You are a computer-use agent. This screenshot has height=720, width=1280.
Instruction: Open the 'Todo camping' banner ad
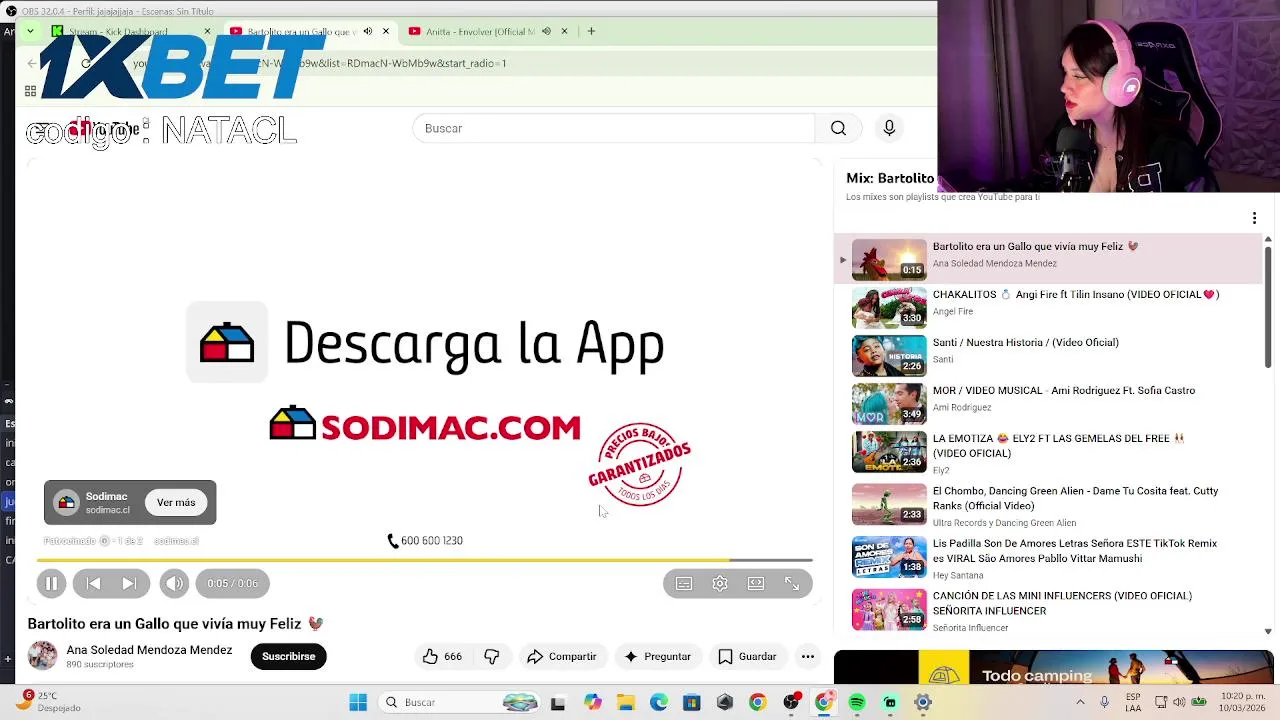(x=1054, y=667)
